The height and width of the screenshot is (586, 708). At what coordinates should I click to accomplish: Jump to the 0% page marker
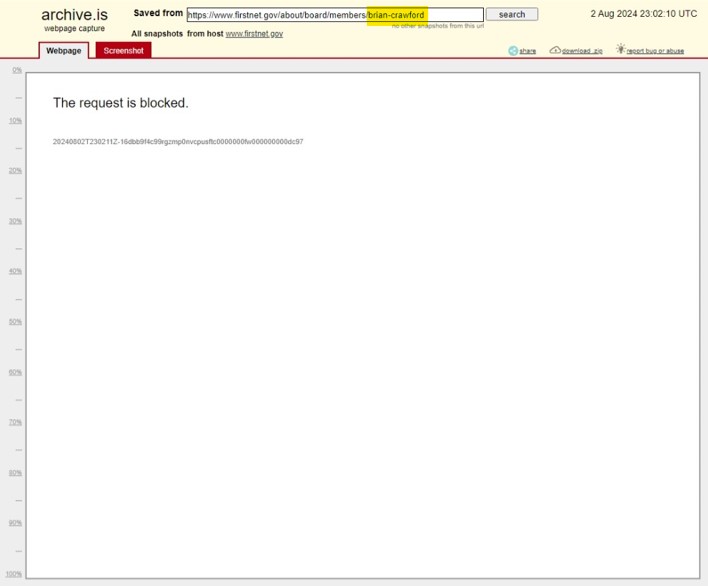tap(17, 70)
